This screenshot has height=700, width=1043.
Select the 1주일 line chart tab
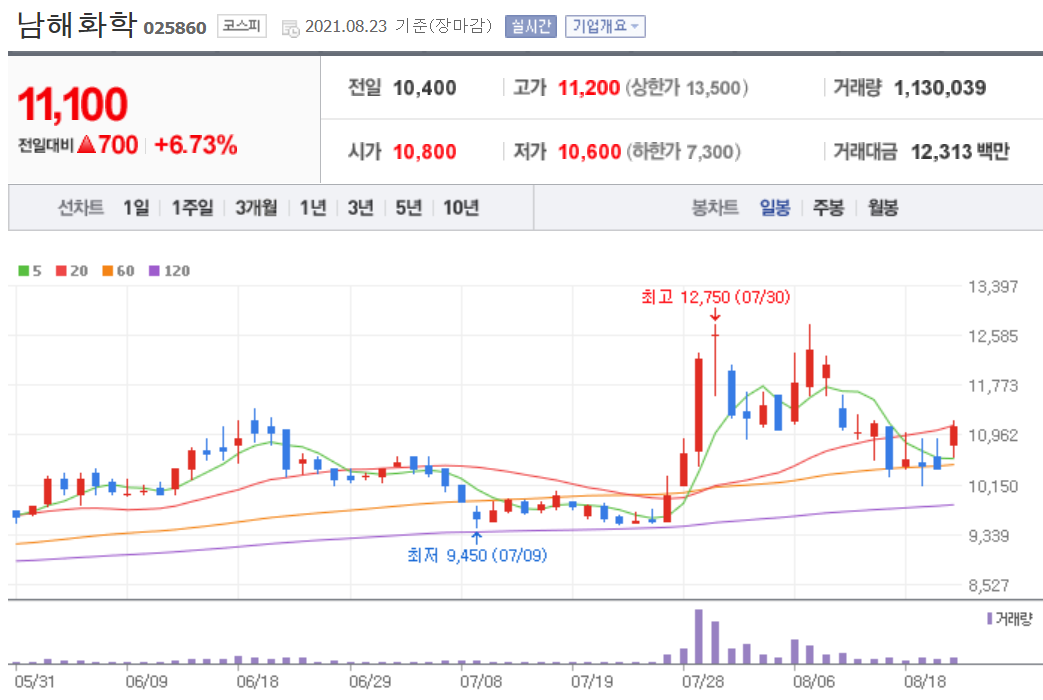point(192,208)
